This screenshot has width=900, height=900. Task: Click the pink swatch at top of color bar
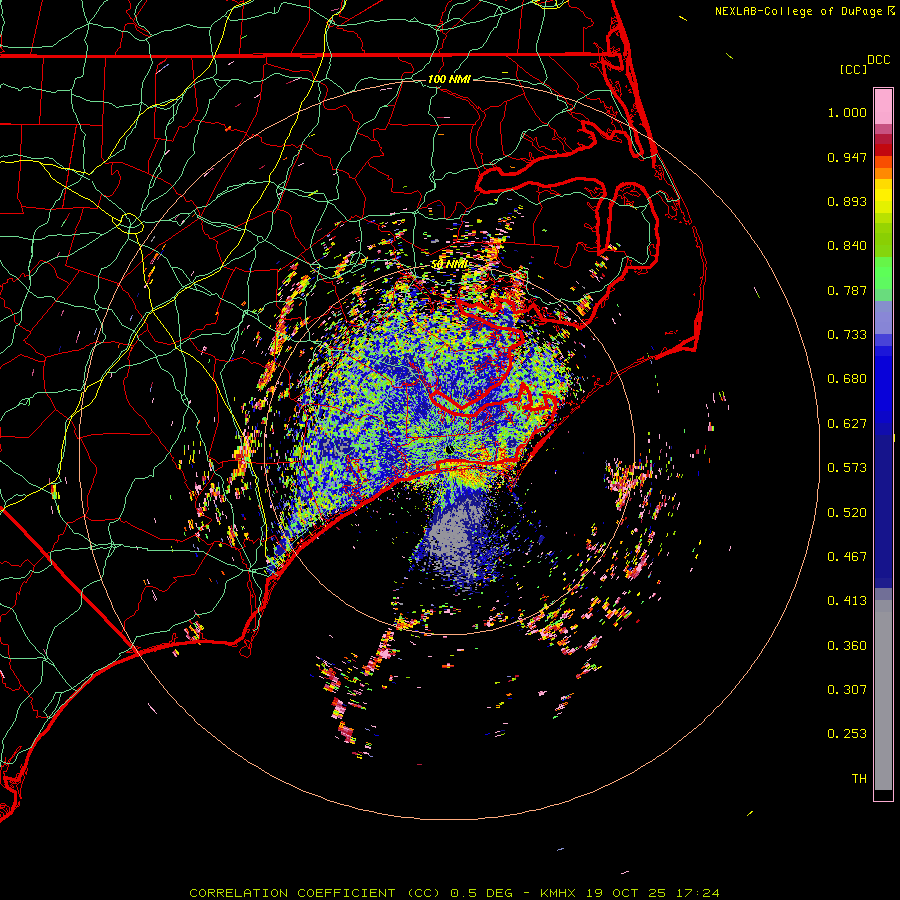click(x=883, y=107)
